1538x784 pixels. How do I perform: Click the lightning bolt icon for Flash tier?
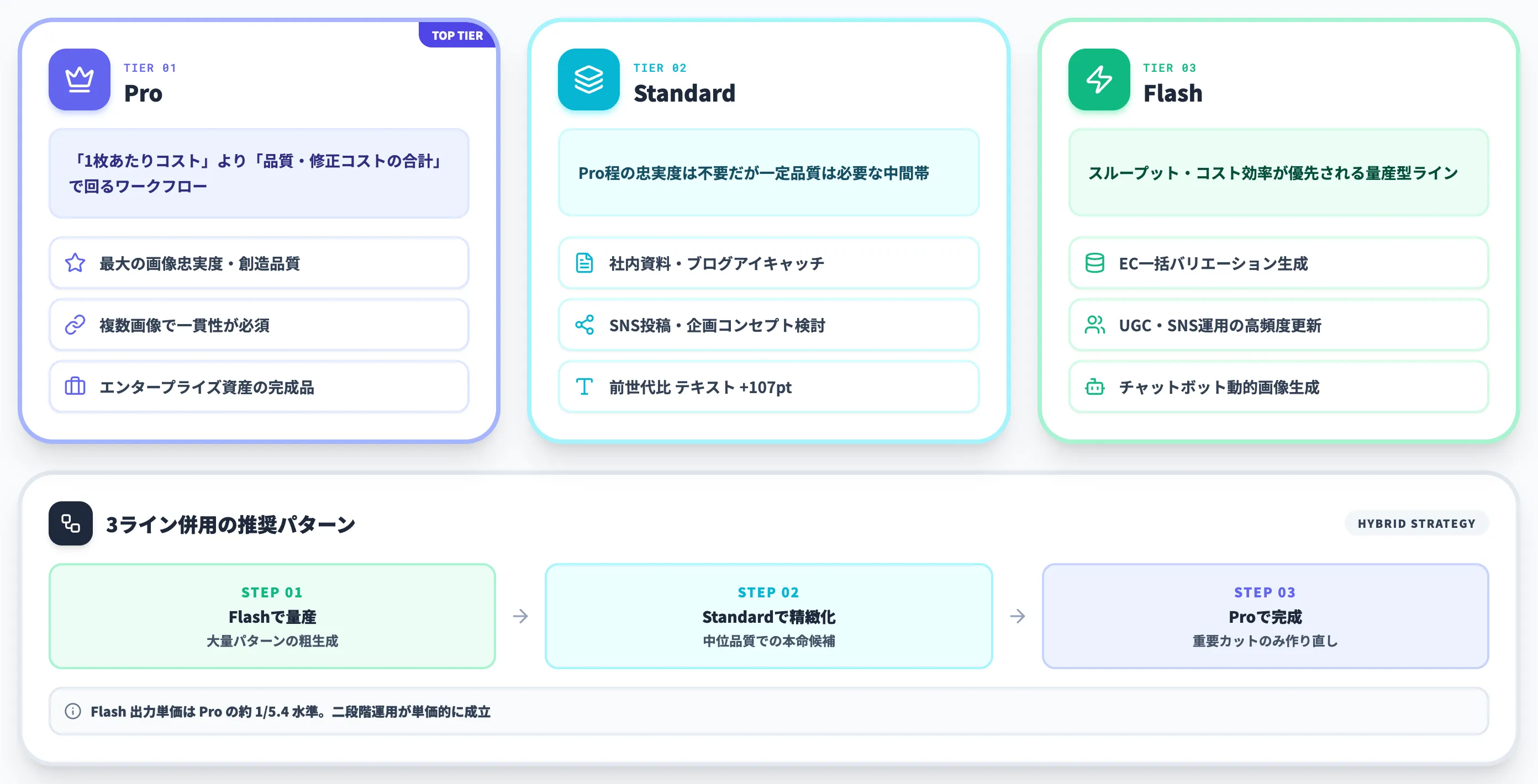click(x=1099, y=80)
